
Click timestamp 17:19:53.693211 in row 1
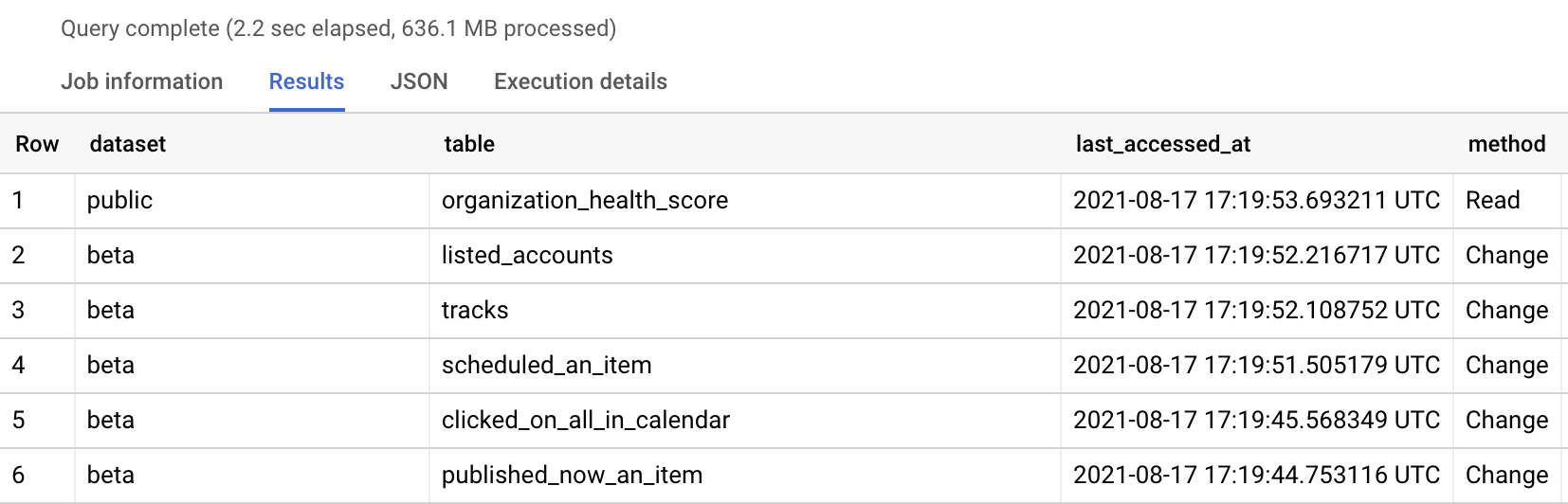click(x=1255, y=200)
